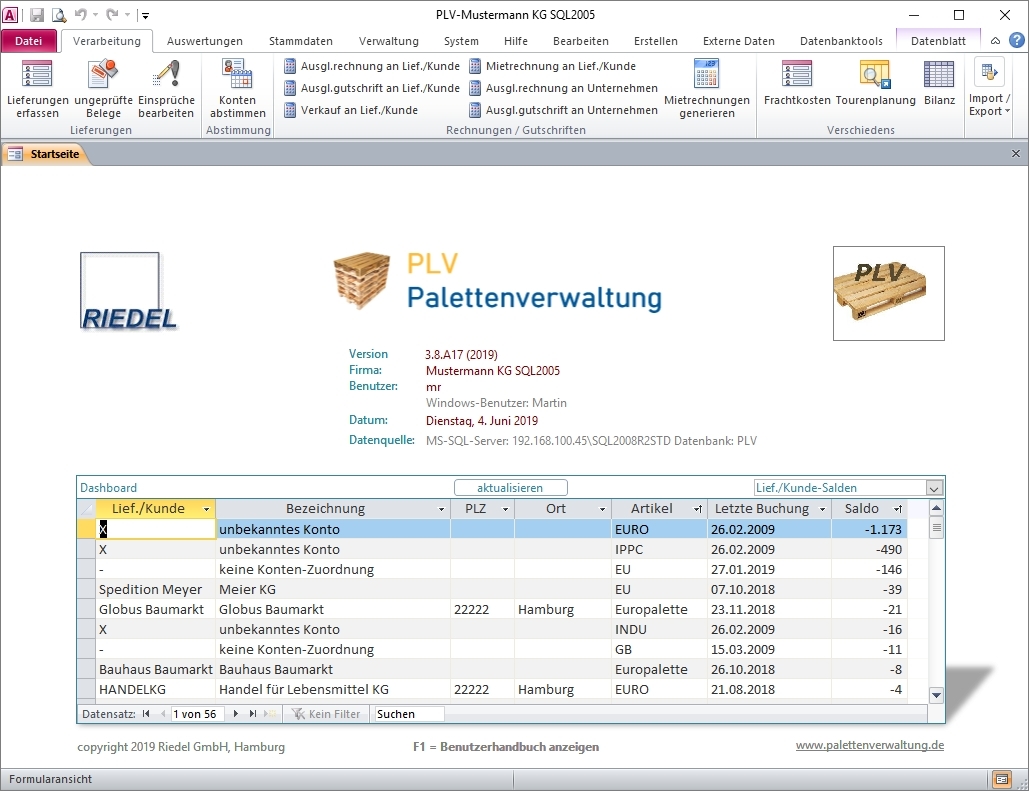Open Bezeichnung column filter dropdown
The image size is (1029, 791).
click(441, 509)
